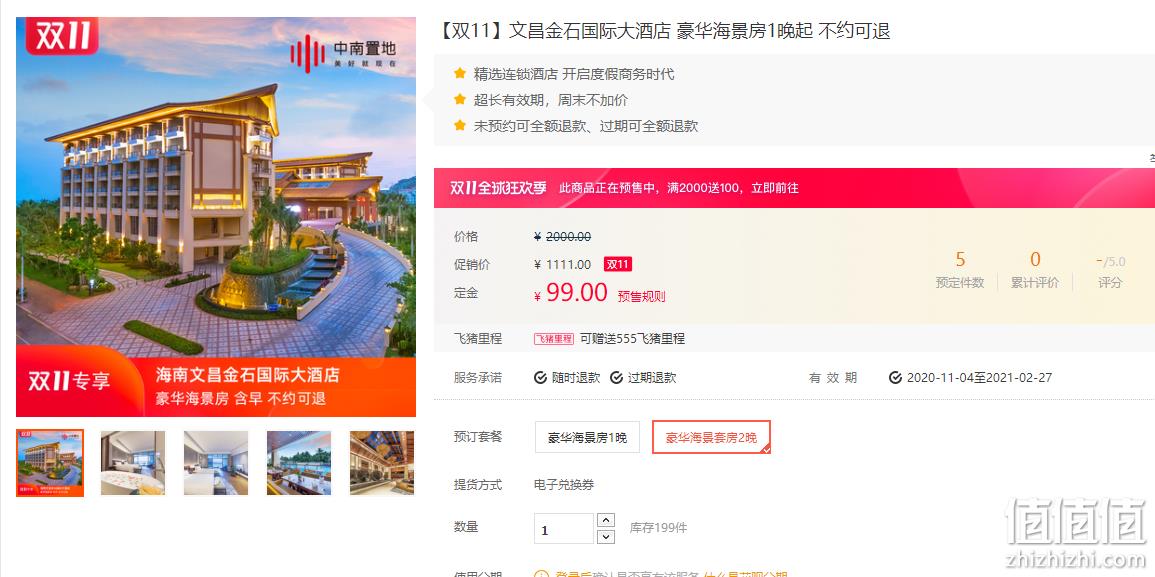Select 豪华海景套房2晚 package option

click(x=711, y=437)
